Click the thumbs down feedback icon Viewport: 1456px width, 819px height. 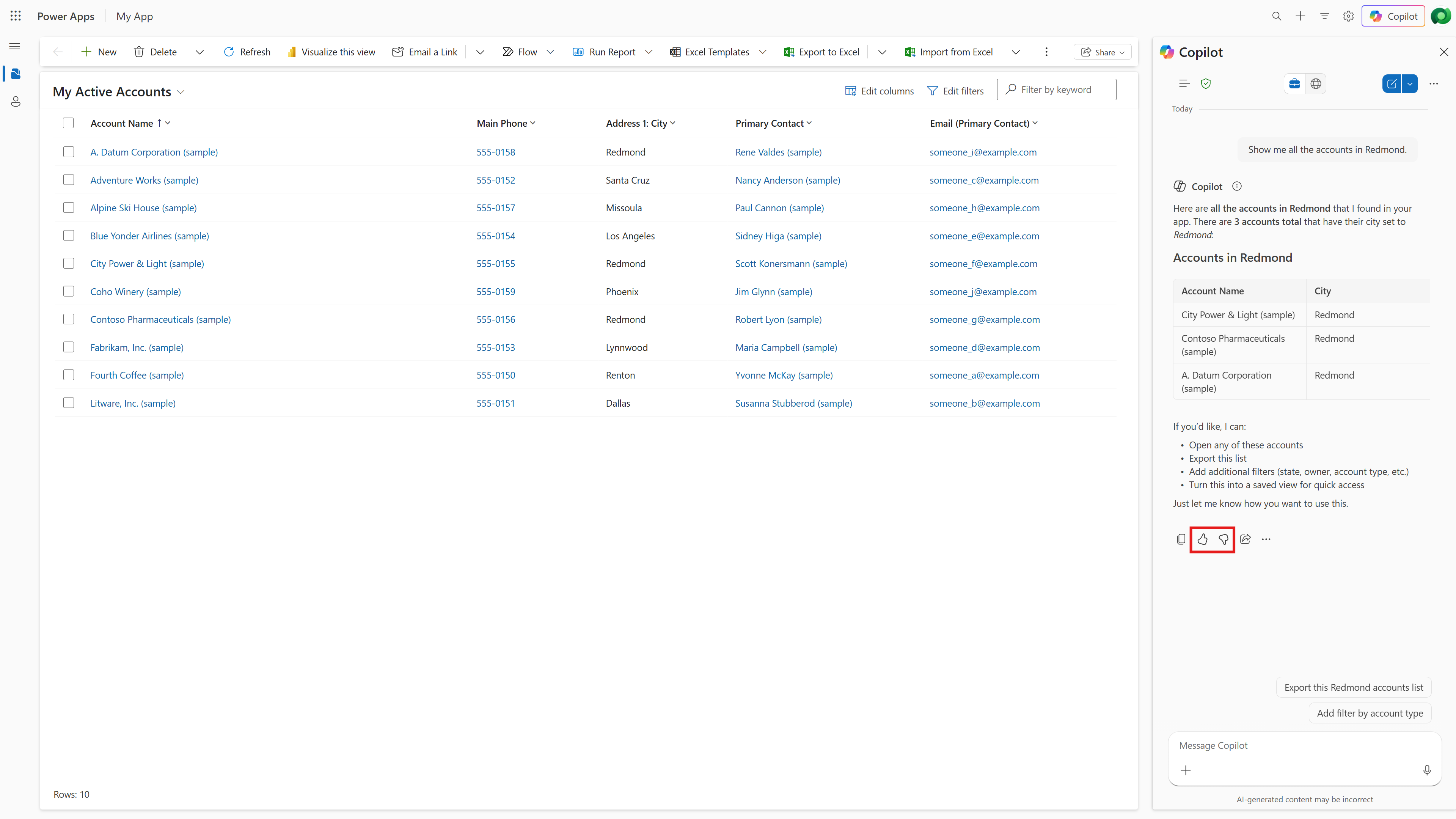(1223, 539)
